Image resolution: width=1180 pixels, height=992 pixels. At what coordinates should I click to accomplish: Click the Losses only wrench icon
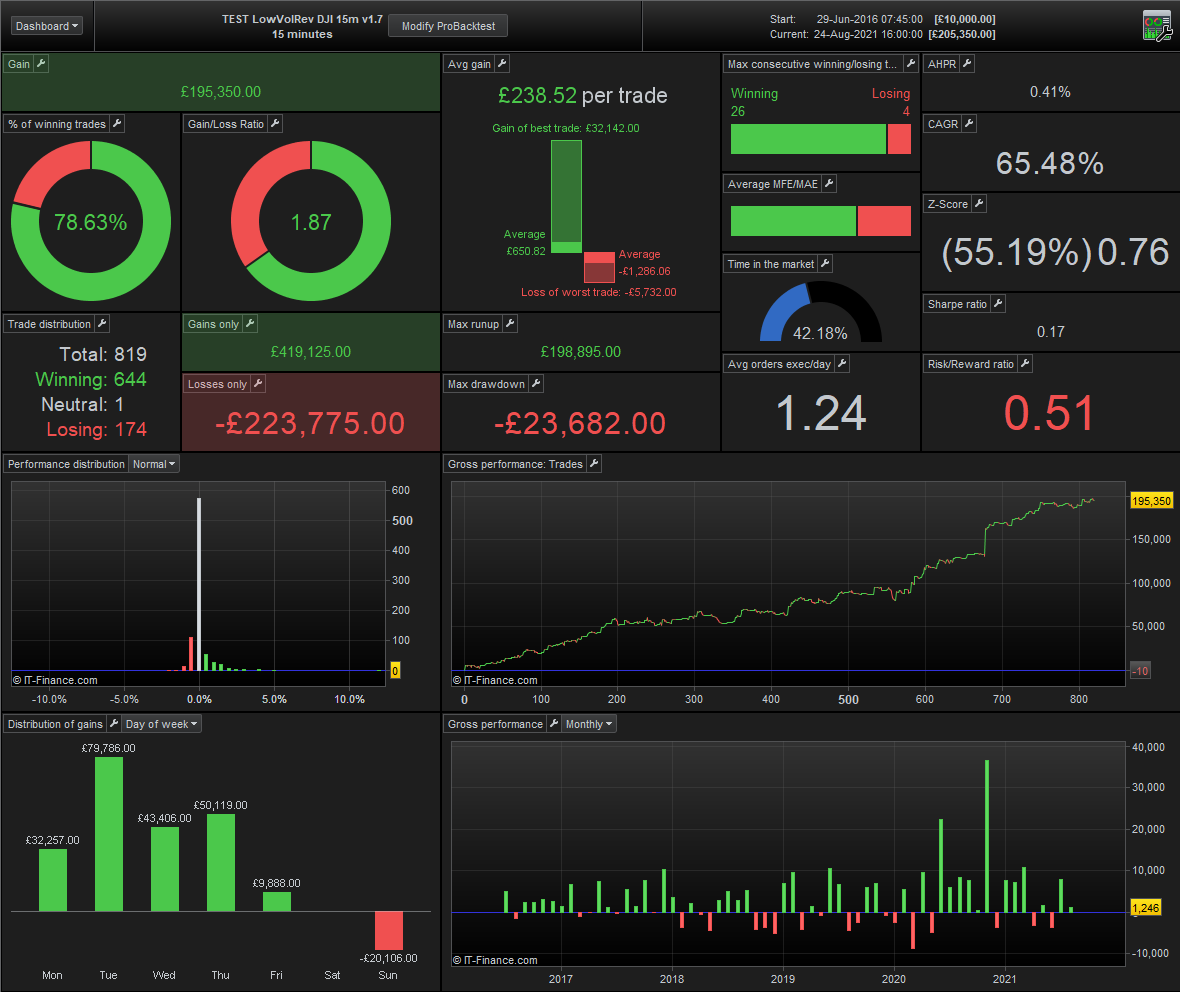pos(257,384)
